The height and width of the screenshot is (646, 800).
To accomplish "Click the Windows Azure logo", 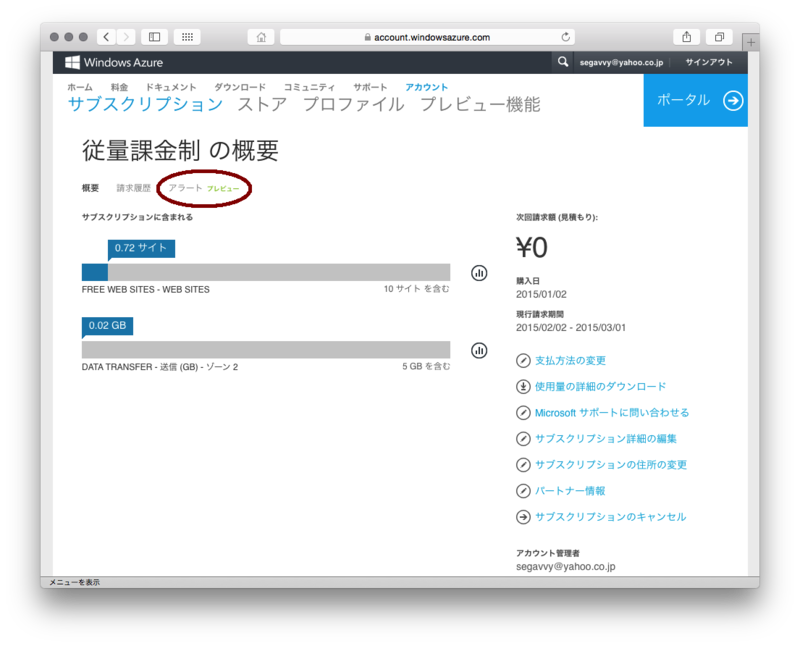I will [114, 62].
